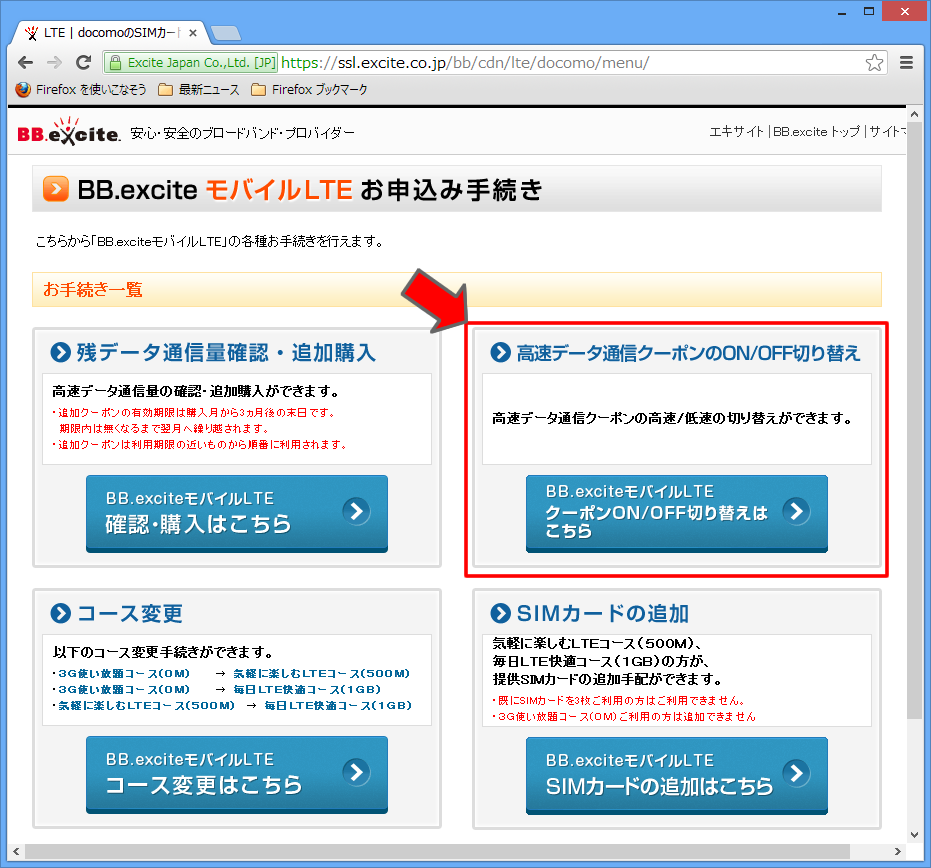Click the chevron on SIMカードの追加 button
This screenshot has width=931, height=868.
[x=796, y=772]
